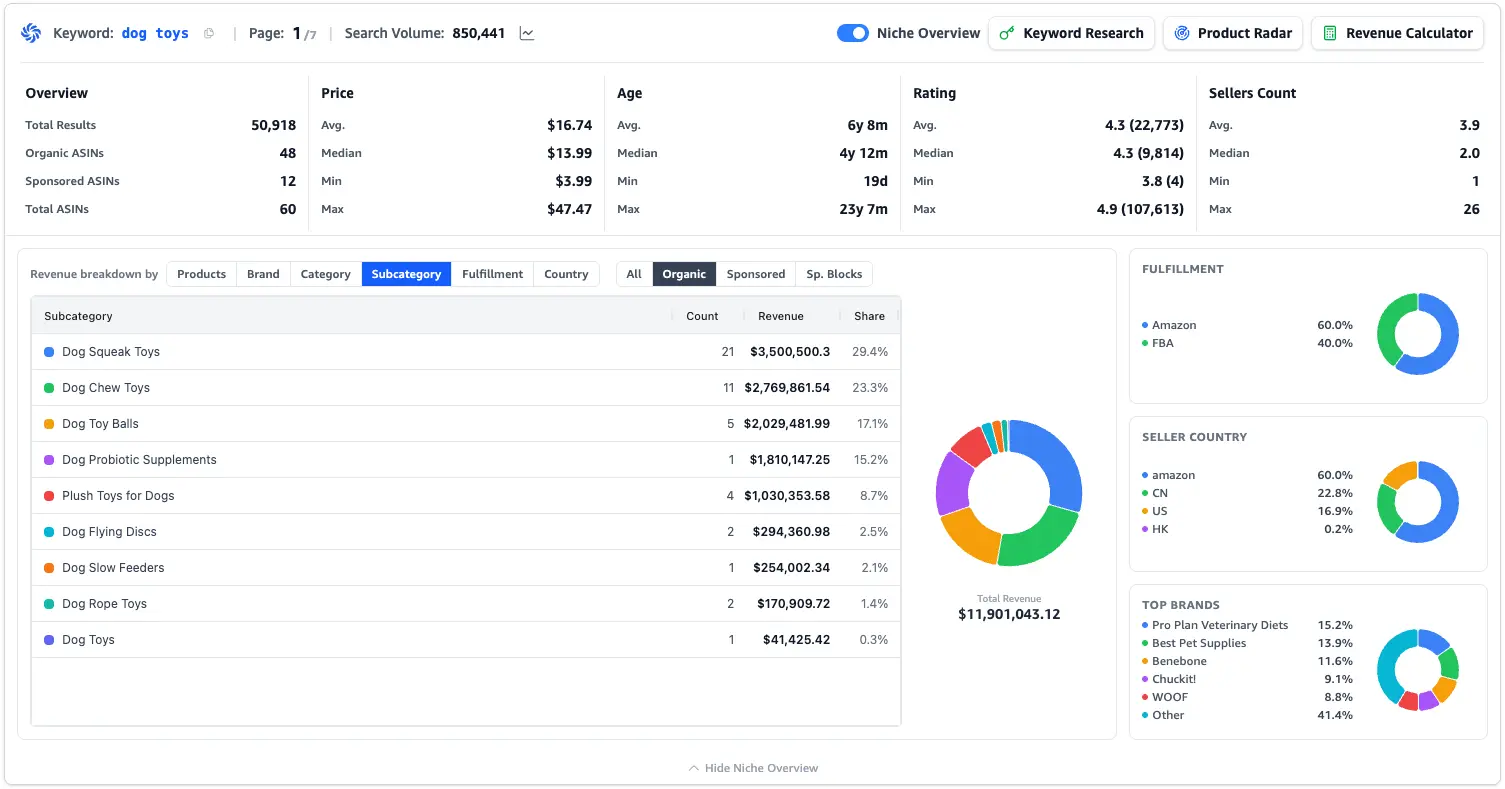The width and height of the screenshot is (1505, 789).
Task: Click the Chuckit! brand entry
Action: 1174,679
